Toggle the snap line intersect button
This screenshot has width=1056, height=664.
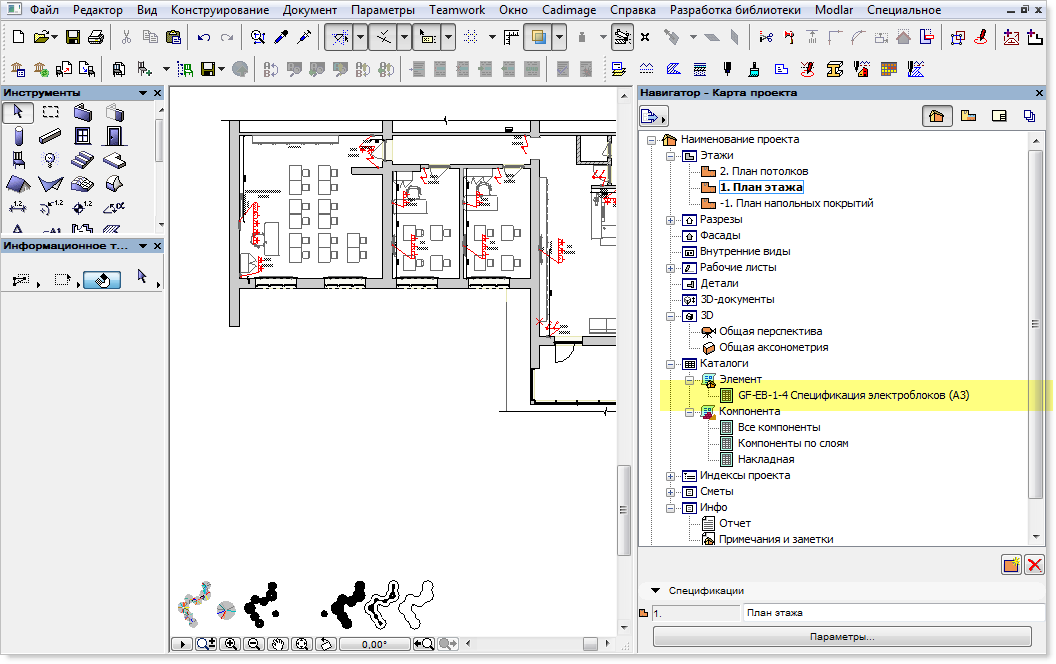[384, 38]
